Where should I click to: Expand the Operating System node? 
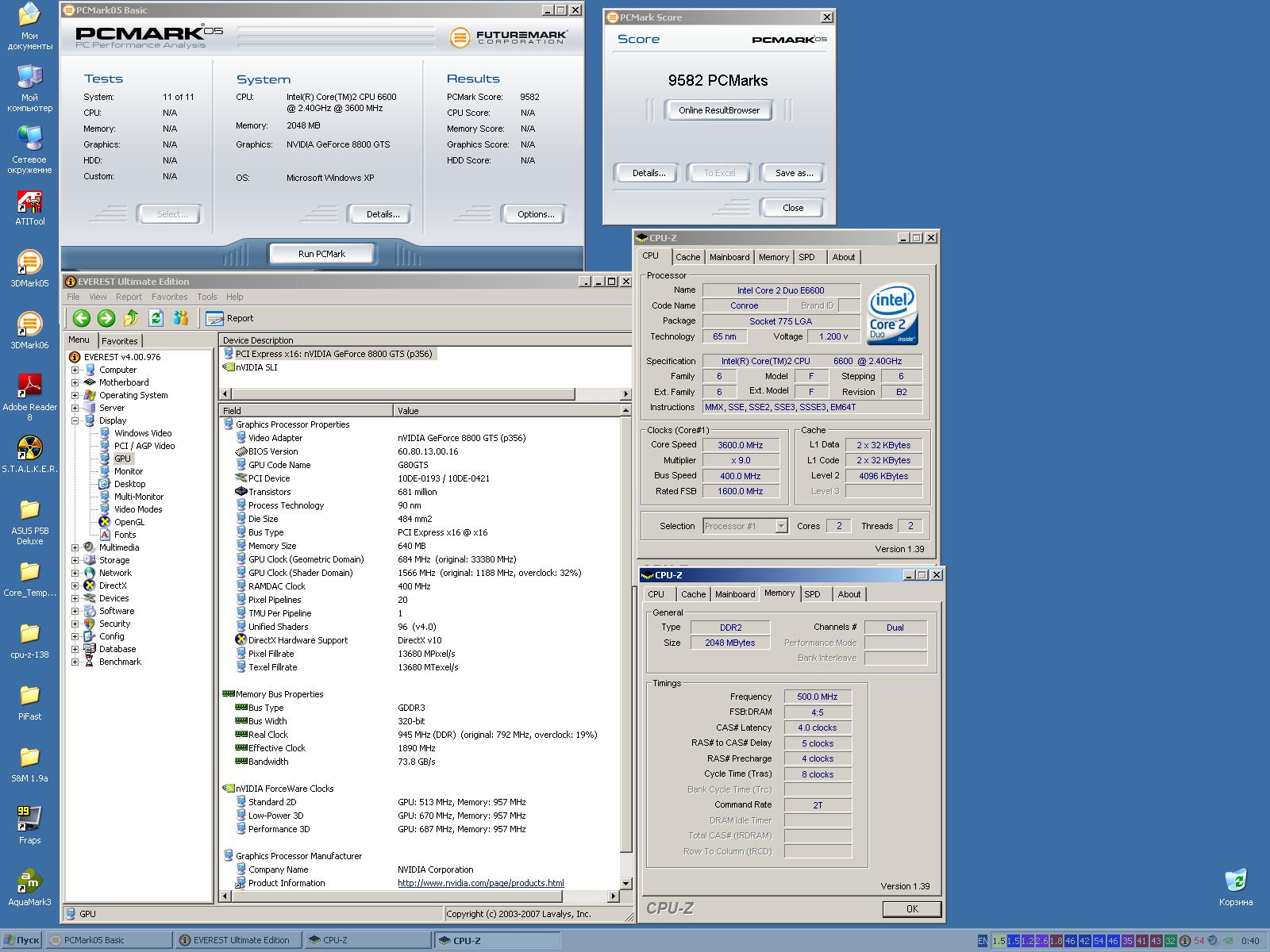75,395
